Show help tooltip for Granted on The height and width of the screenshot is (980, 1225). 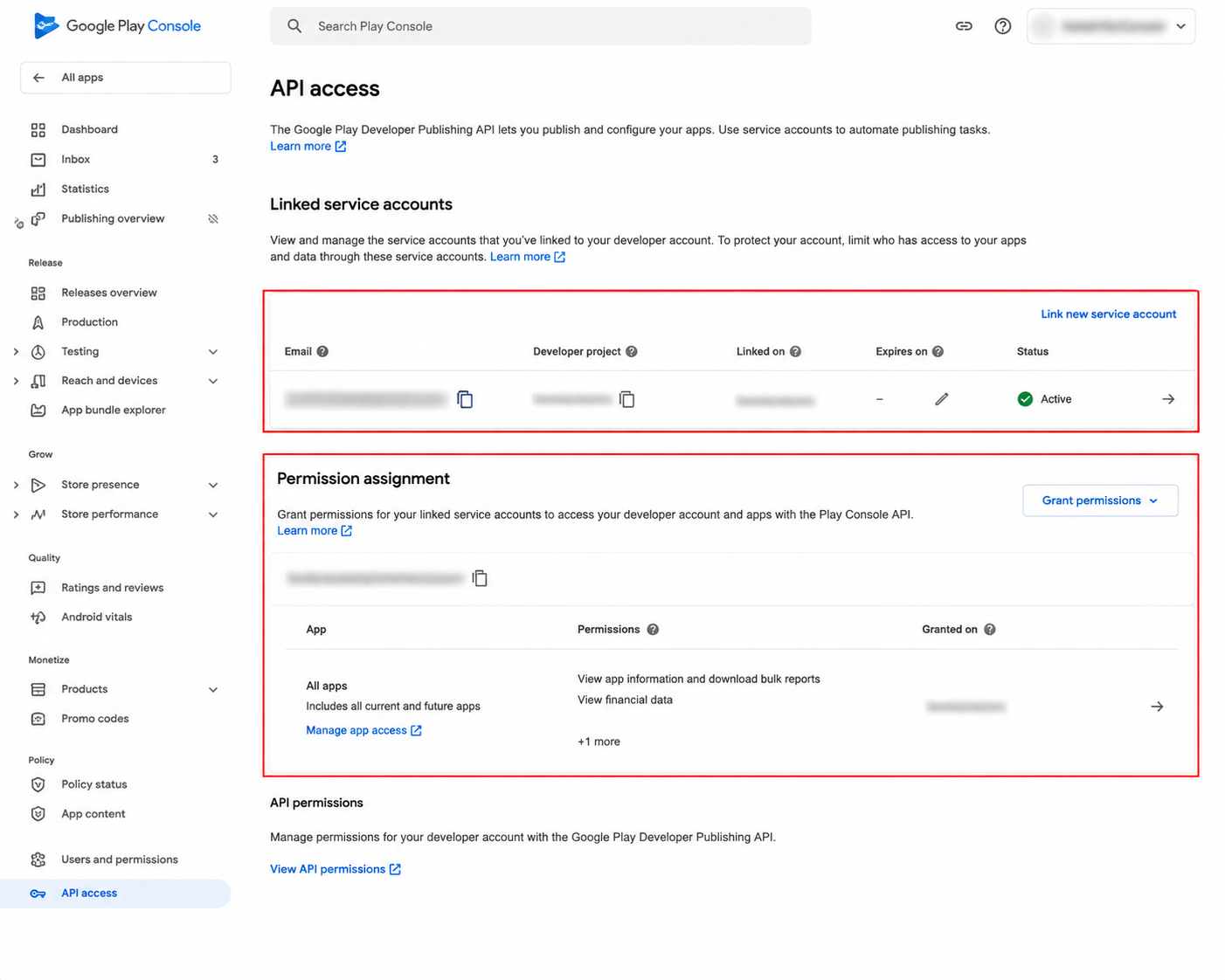point(990,630)
